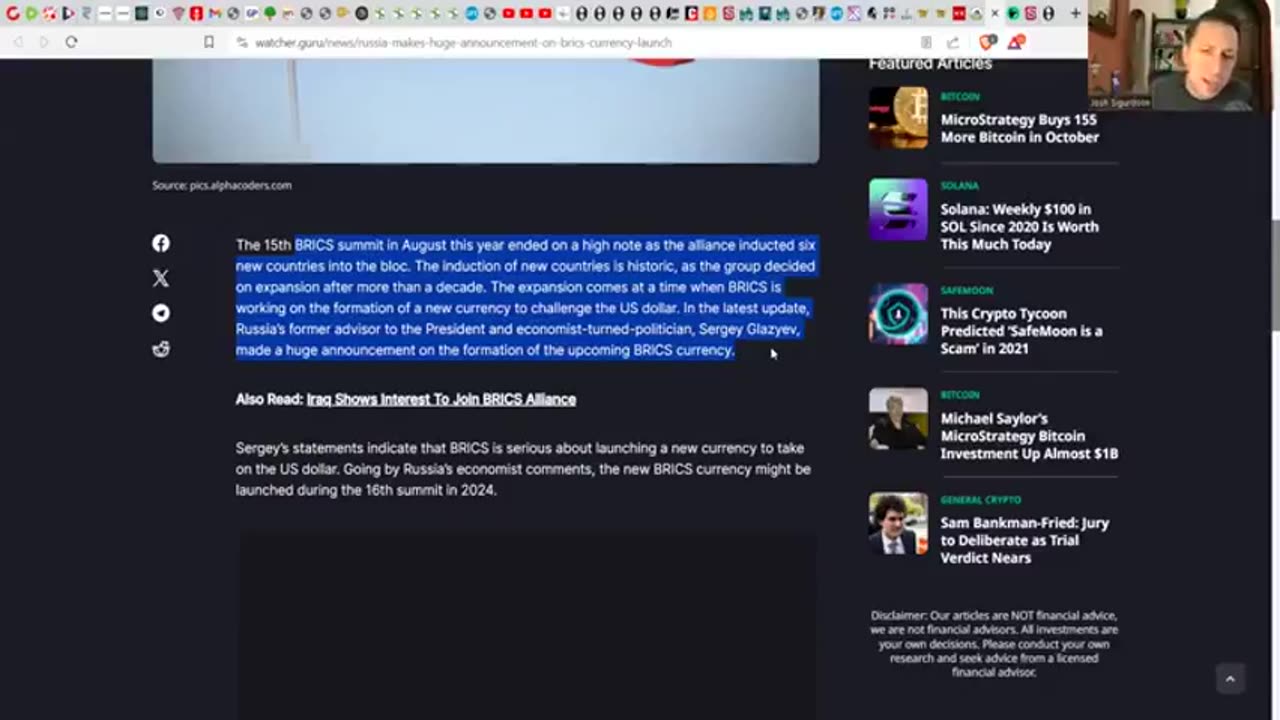1280x720 pixels.
Task: Click paragraph starting Sergey's statements indicate
Action: (x=523, y=469)
